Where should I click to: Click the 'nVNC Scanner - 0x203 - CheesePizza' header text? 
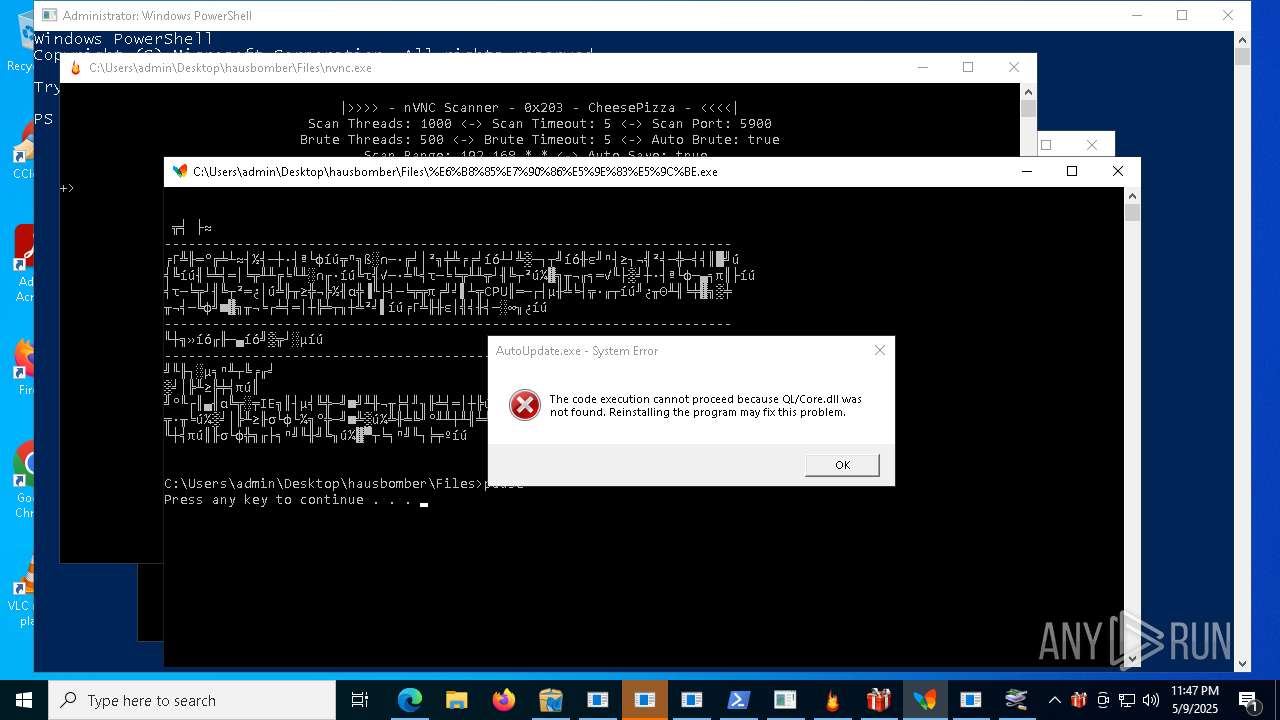[540, 108]
